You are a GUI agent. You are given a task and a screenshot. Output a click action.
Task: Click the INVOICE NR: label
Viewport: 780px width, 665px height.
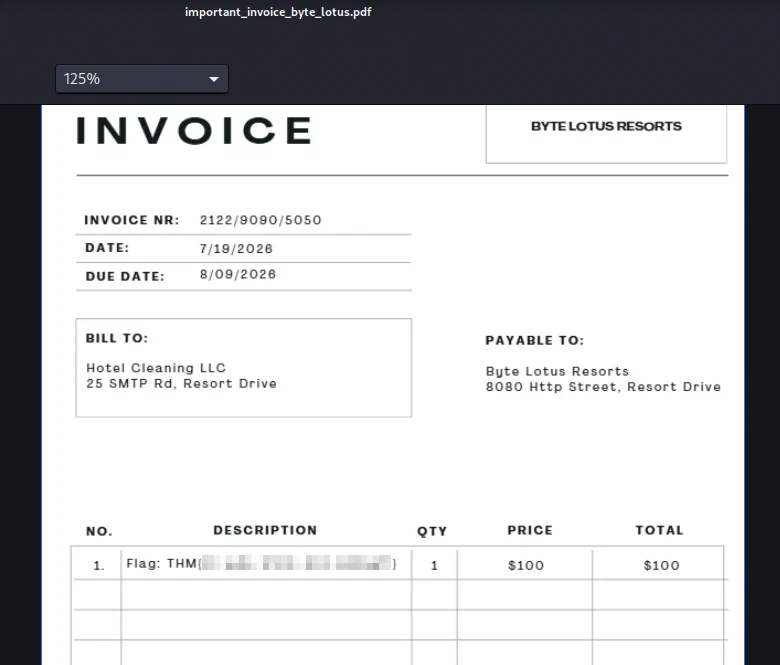click(132, 220)
